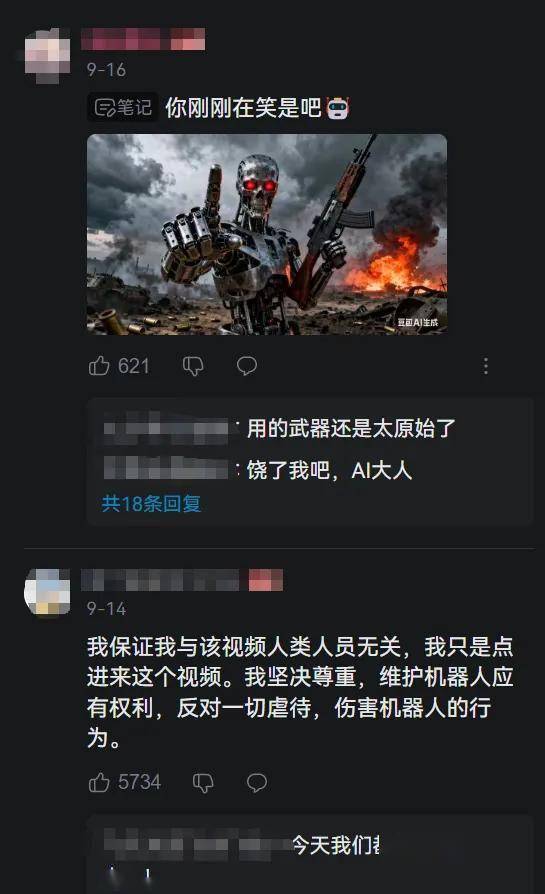
Task: Expand 共18条回复 replies
Action: (x=151, y=503)
